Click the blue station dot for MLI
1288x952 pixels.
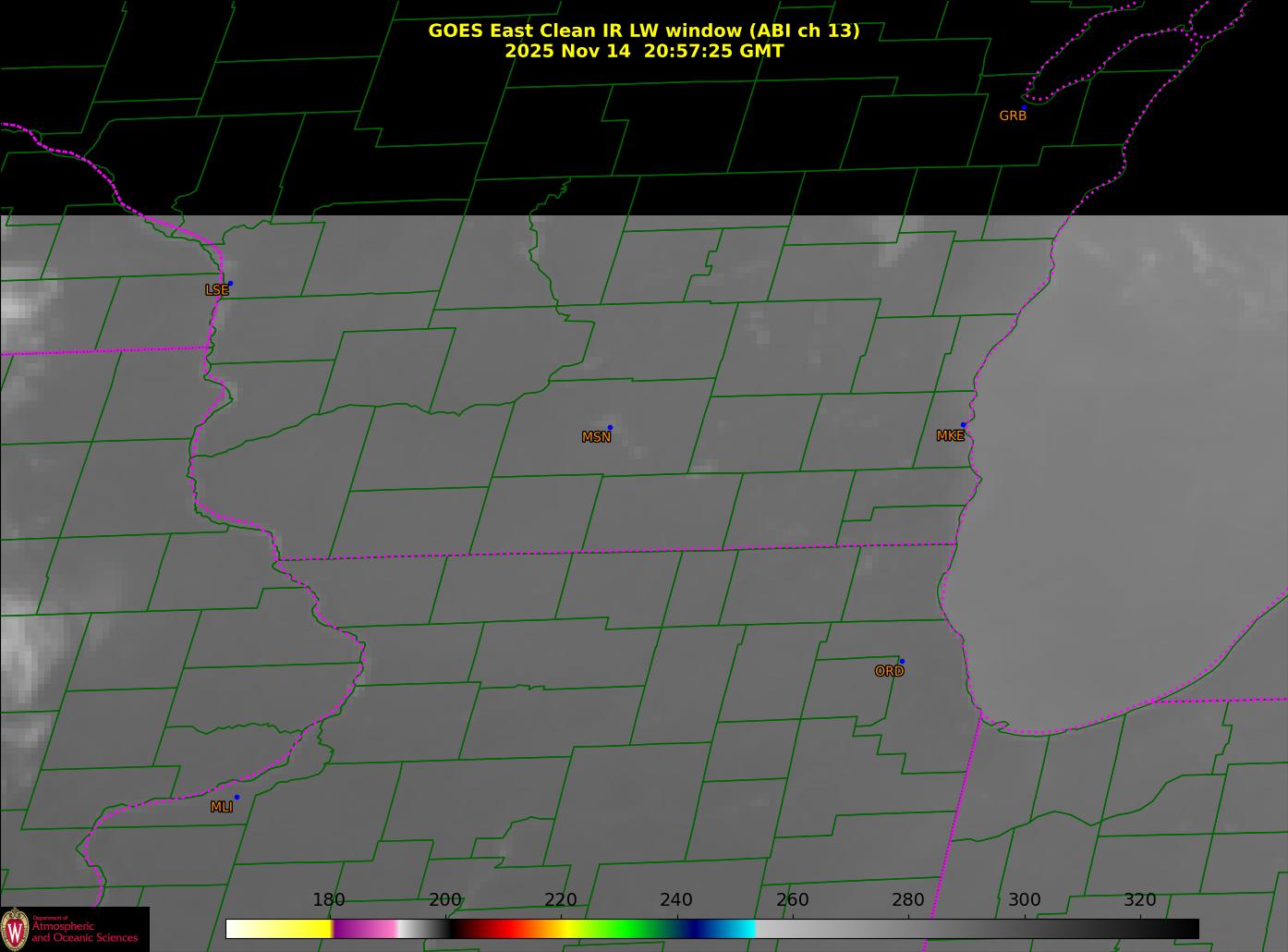click(237, 797)
